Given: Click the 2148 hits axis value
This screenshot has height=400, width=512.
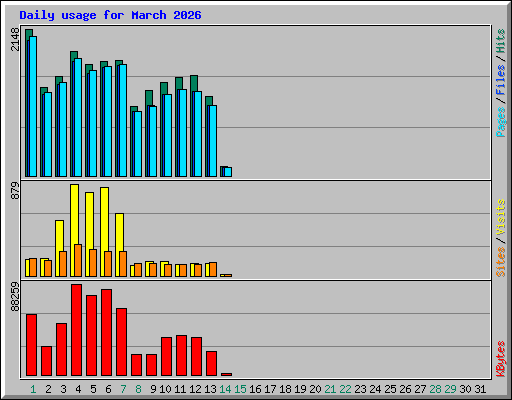Looking at the screenshot, I should tap(15, 39).
